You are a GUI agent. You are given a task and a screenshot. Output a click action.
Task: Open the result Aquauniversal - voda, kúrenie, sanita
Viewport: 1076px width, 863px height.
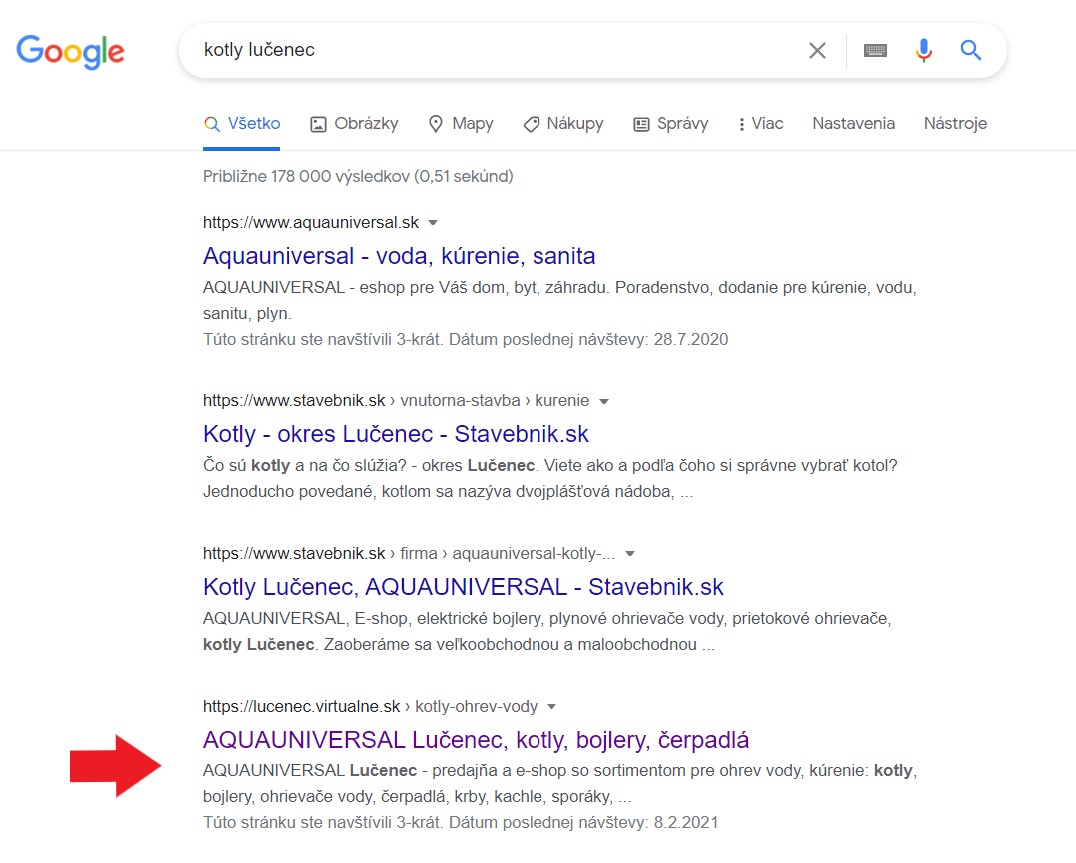pyautogui.click(x=399, y=256)
